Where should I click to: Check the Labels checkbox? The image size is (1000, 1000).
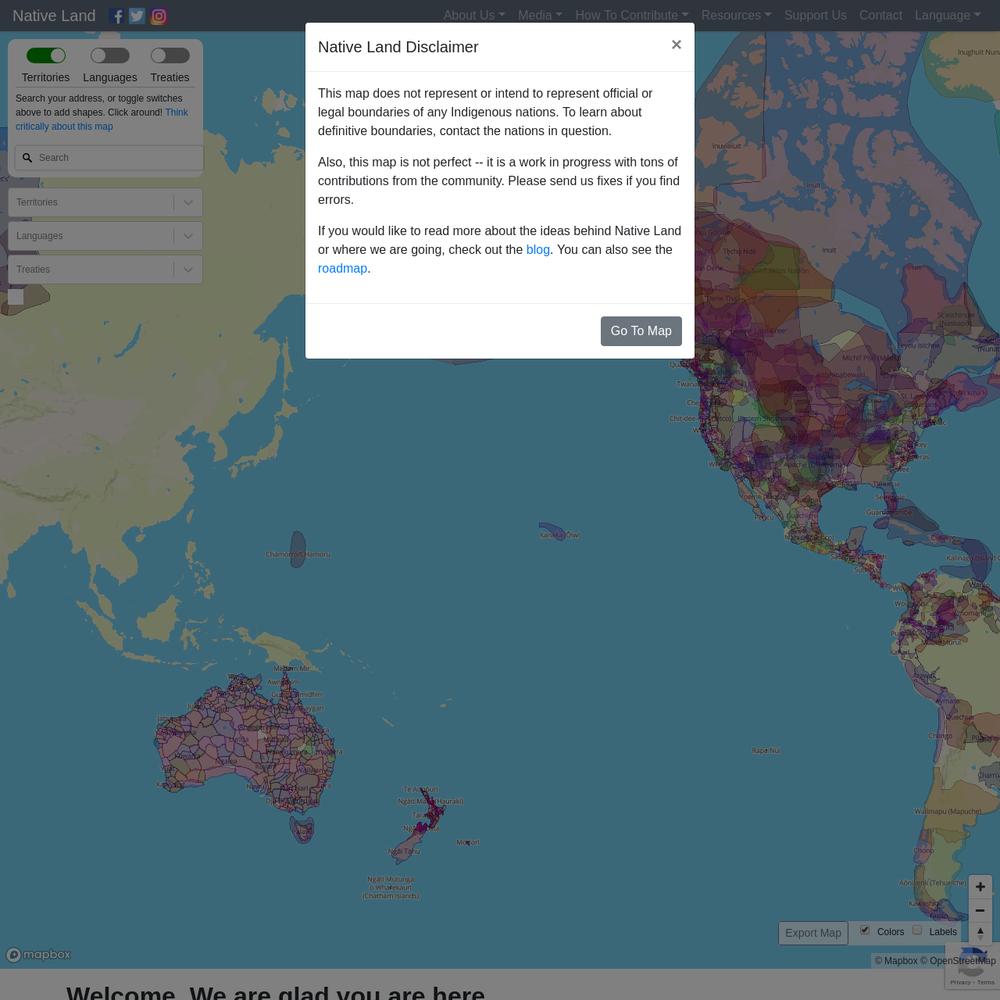tap(917, 930)
